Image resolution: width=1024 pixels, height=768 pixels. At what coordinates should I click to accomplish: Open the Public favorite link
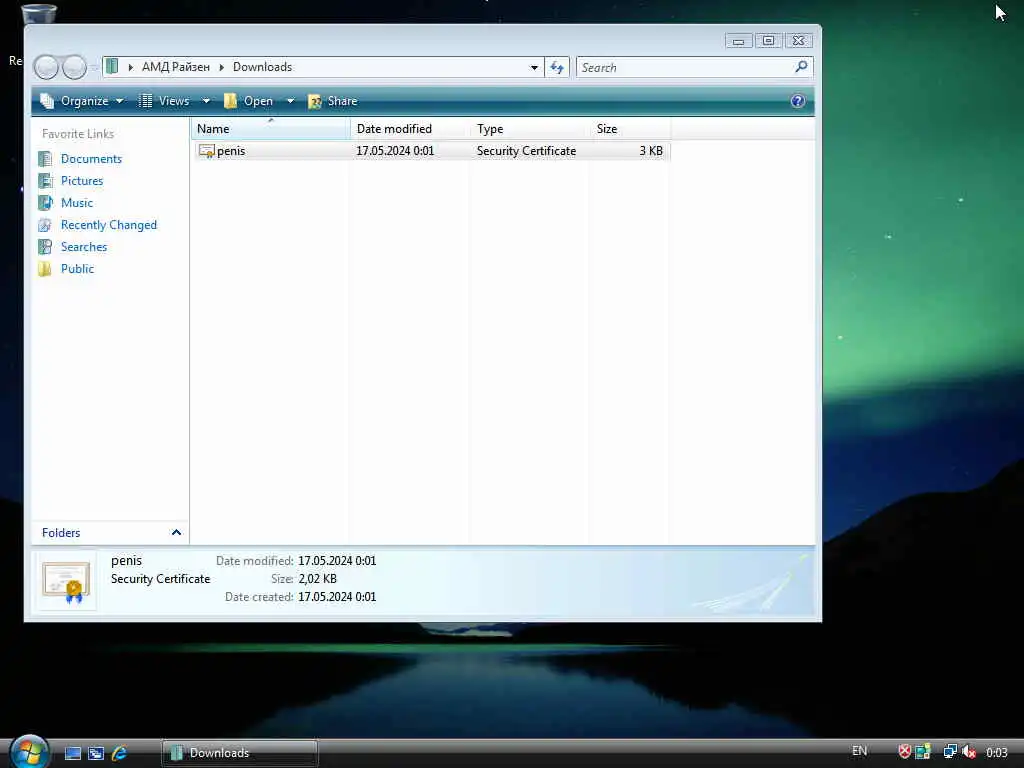coord(77,269)
